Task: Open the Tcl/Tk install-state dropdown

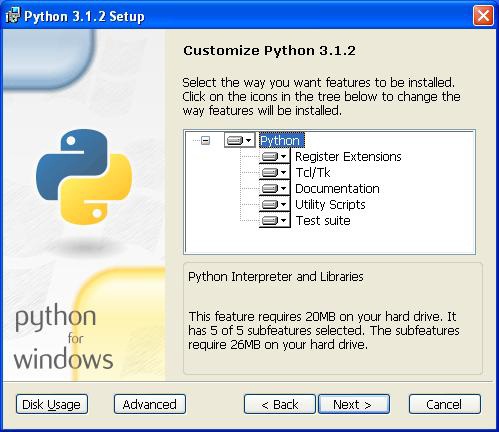Action: [x=274, y=172]
